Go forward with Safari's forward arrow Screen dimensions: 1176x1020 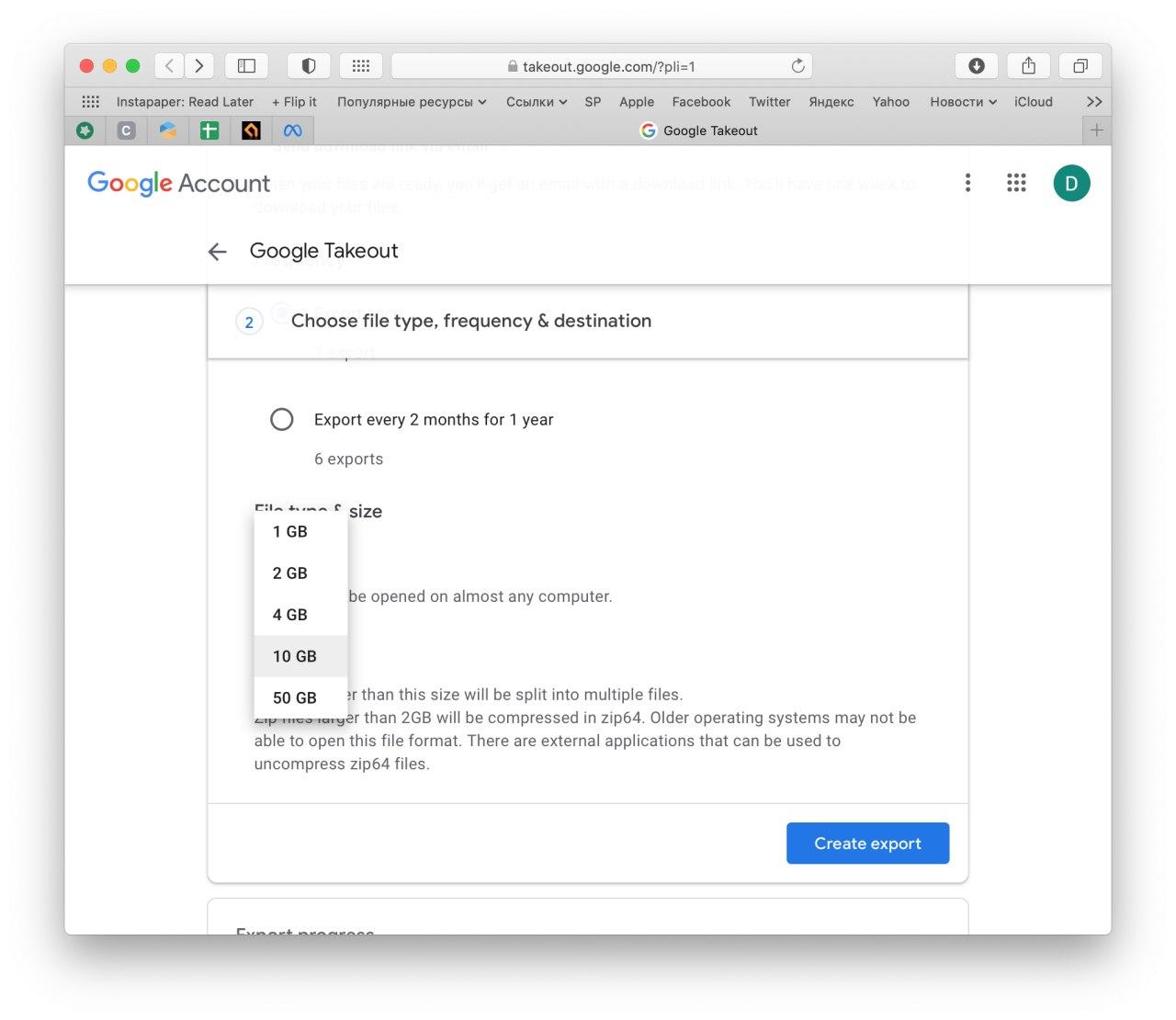tap(199, 65)
